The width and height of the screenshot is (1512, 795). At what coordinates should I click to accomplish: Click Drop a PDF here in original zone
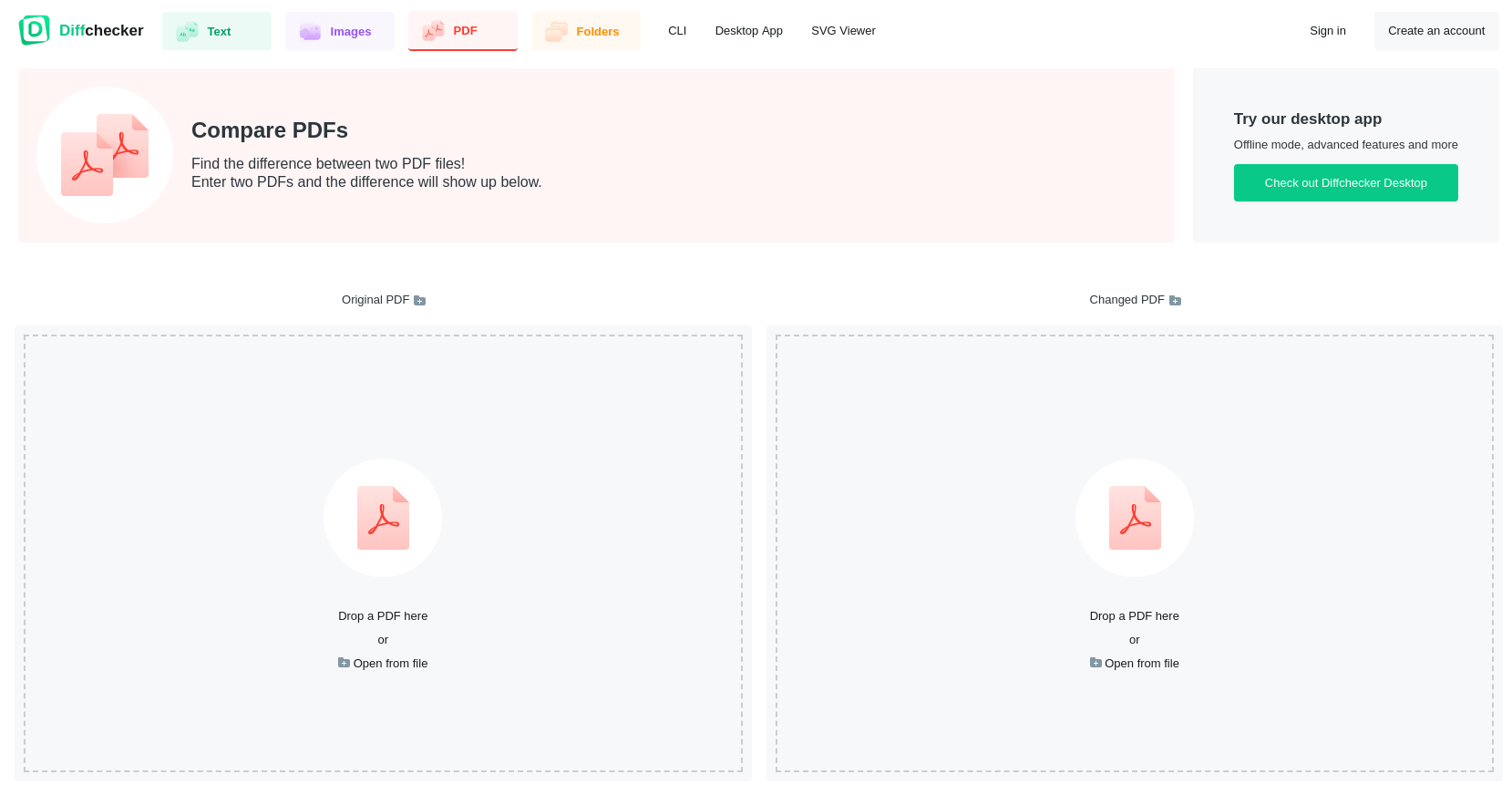coord(383,616)
